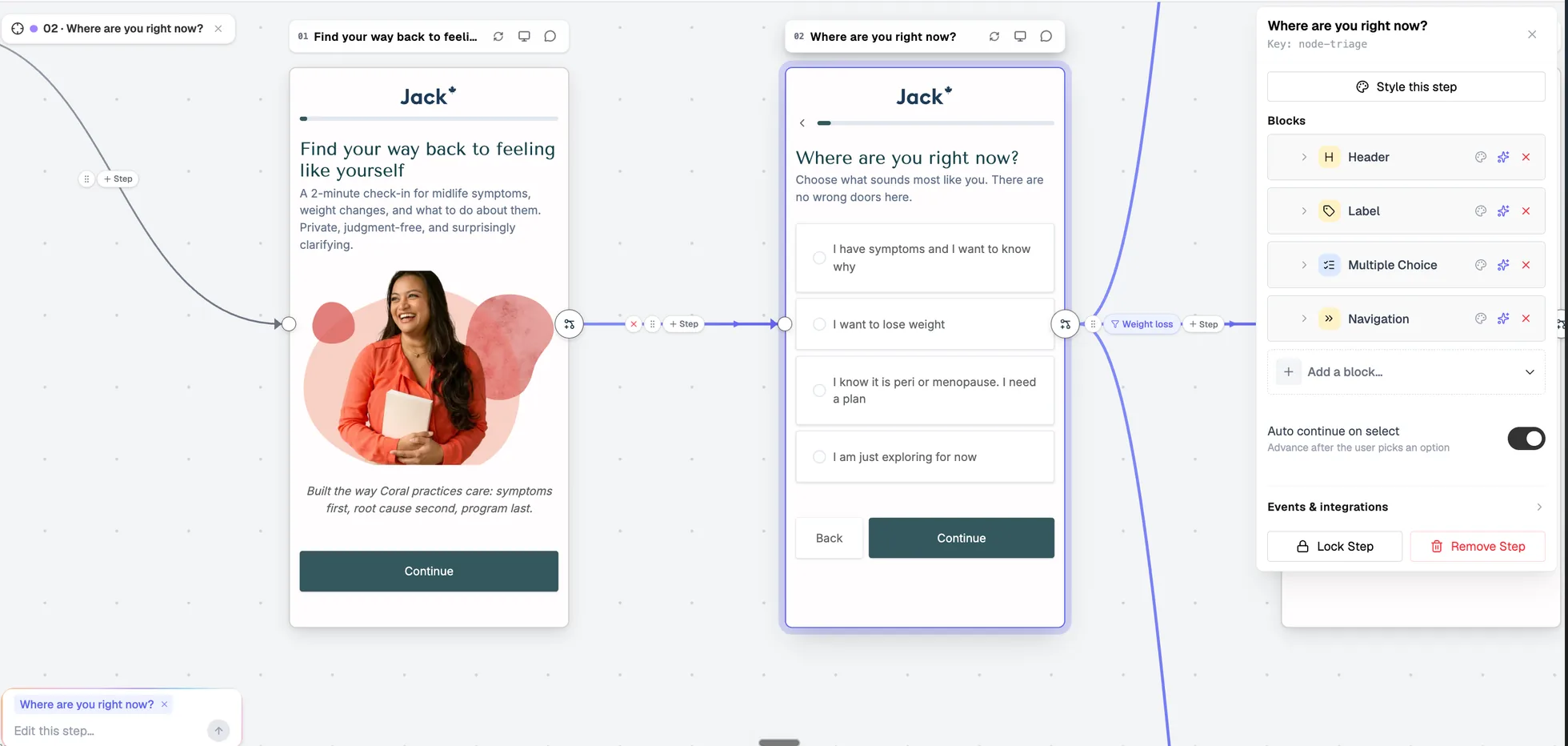This screenshot has width=1568, height=746.
Task: Remove the Label block
Action: click(1526, 211)
